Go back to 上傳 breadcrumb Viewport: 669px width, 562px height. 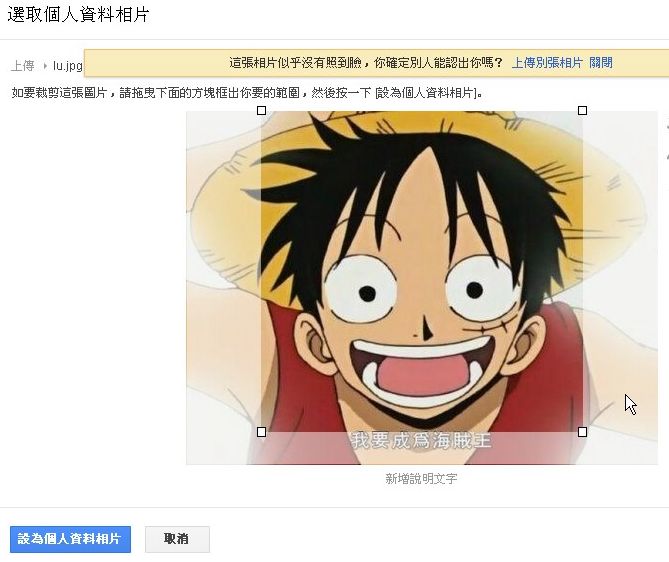pos(23,66)
